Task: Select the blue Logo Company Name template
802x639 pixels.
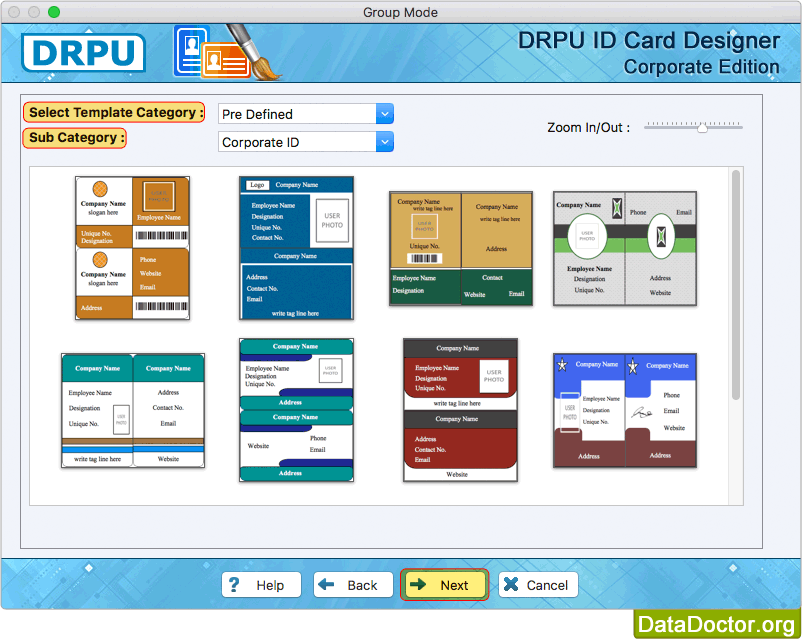Action: (x=296, y=248)
